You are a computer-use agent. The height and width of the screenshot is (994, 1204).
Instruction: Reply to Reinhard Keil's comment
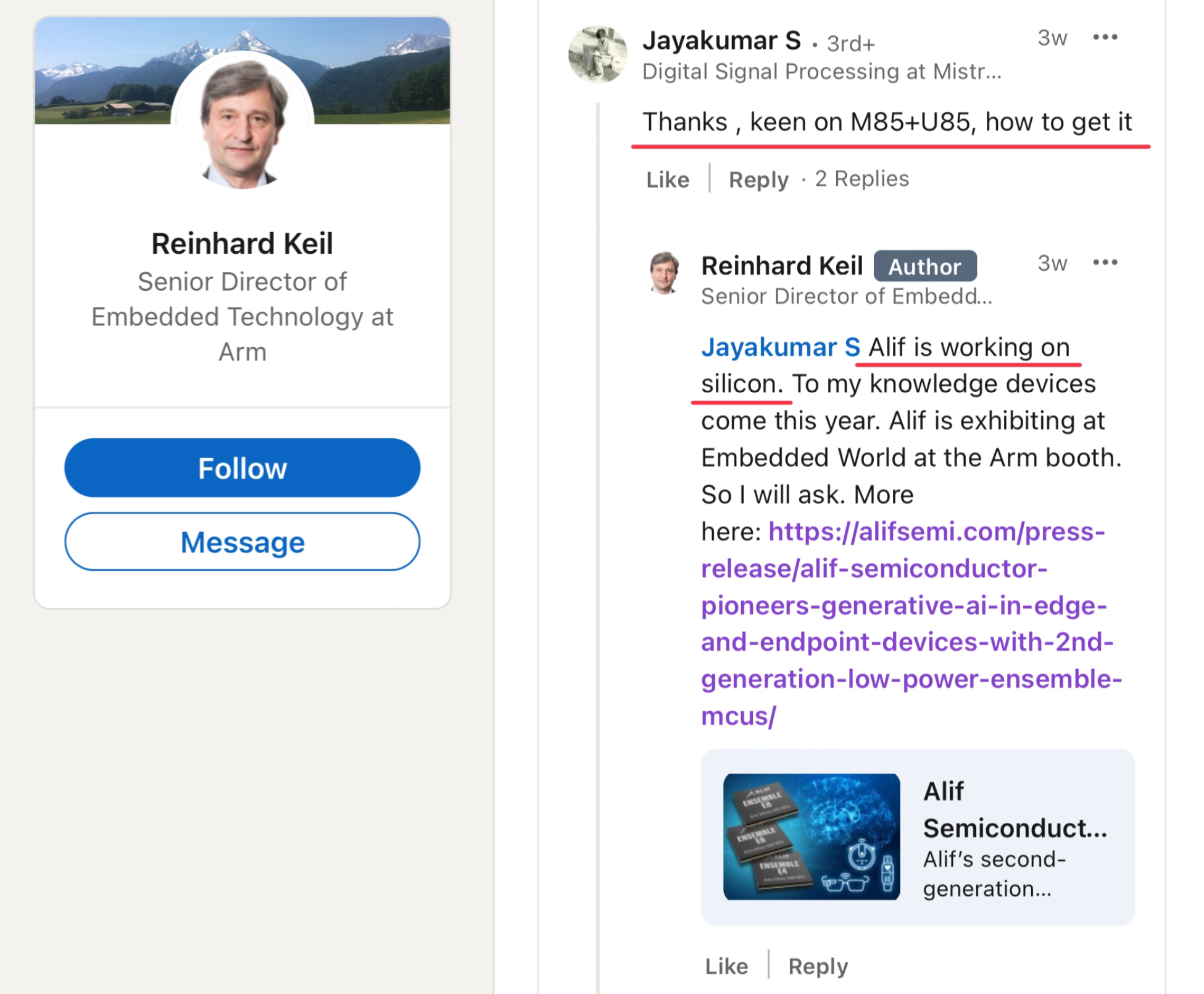tap(818, 966)
